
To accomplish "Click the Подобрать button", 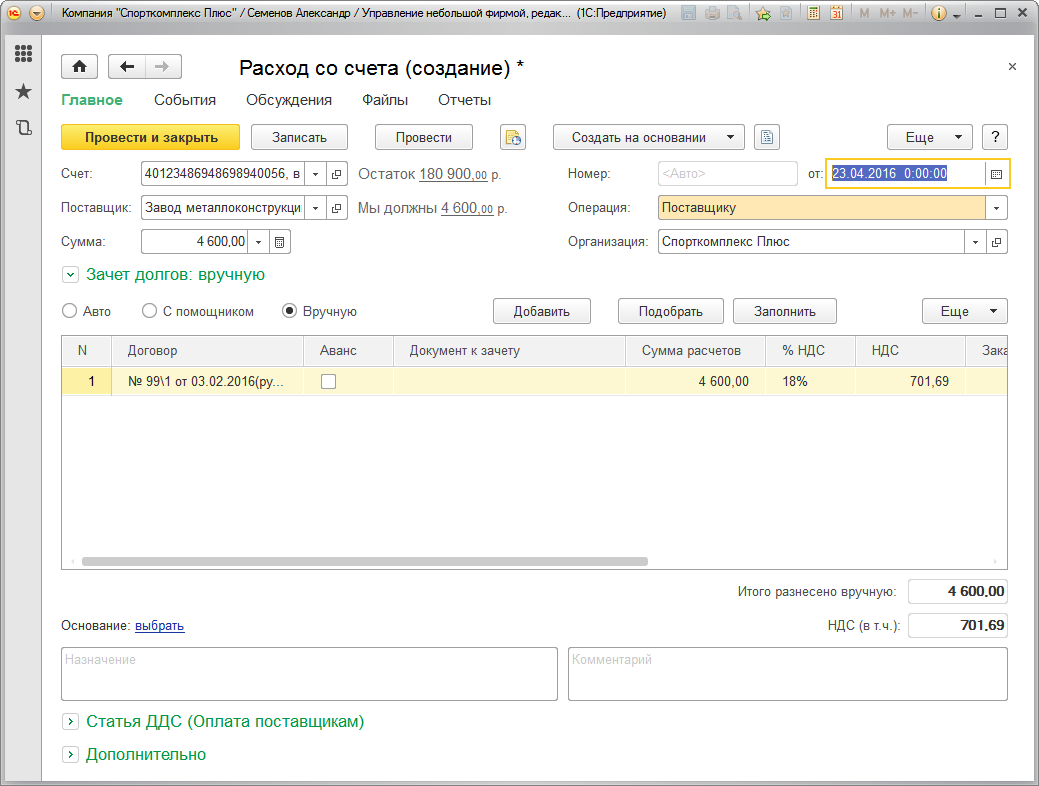I will [671, 311].
